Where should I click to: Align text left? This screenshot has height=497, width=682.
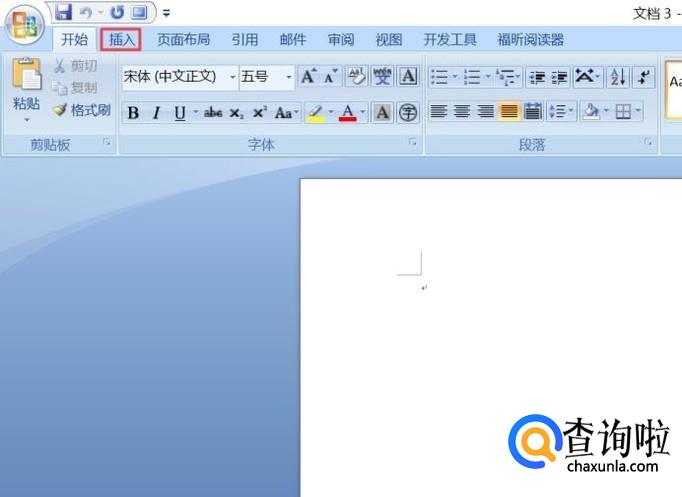[439, 112]
